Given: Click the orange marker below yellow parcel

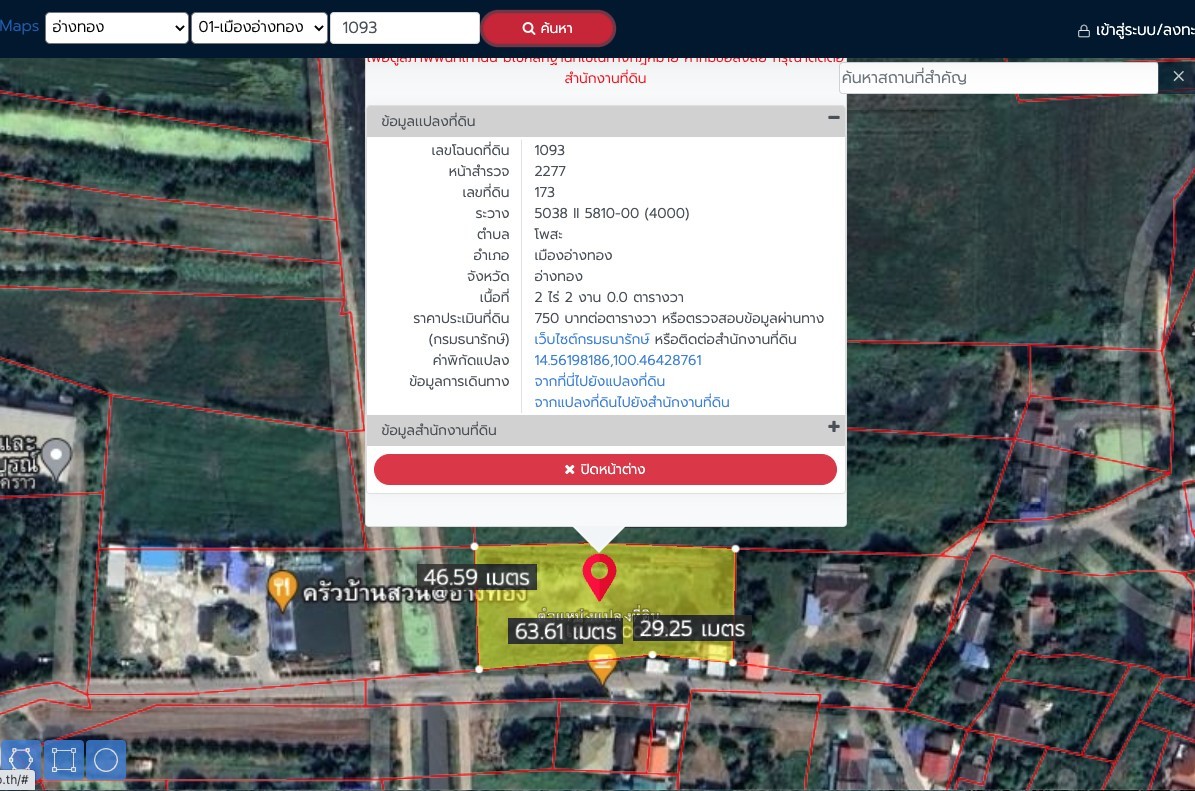Looking at the screenshot, I should coord(602,664).
